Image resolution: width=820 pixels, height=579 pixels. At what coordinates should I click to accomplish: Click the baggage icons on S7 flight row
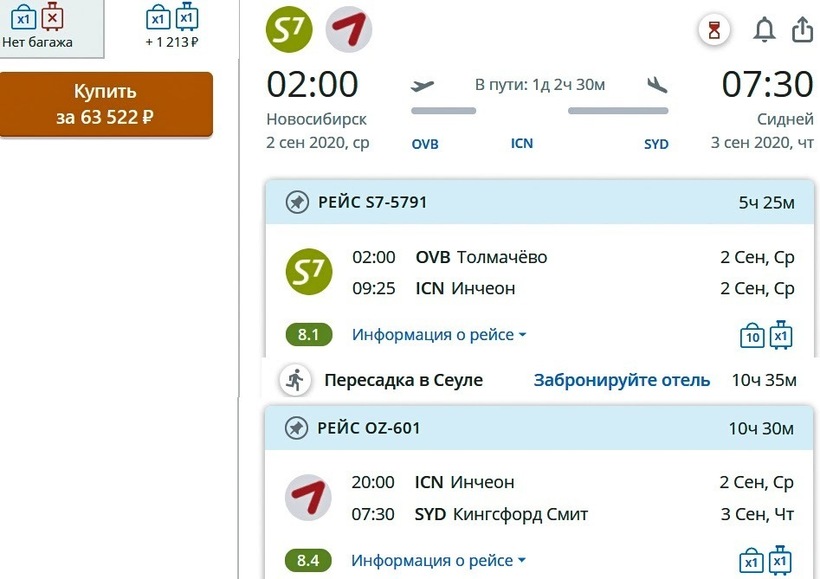pyautogui.click(x=766, y=336)
